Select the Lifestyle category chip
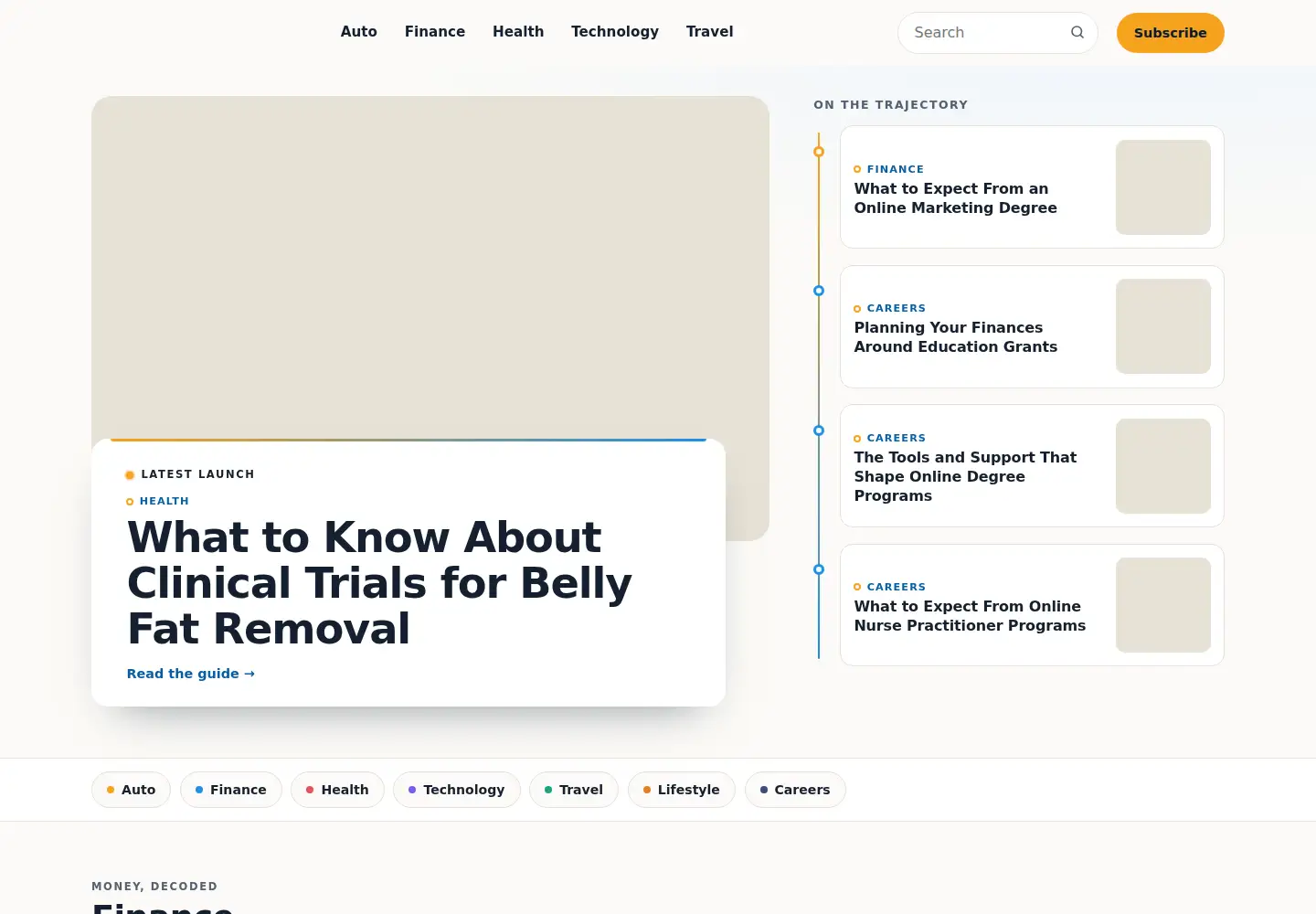Image resolution: width=1316 pixels, height=914 pixels. (x=682, y=790)
